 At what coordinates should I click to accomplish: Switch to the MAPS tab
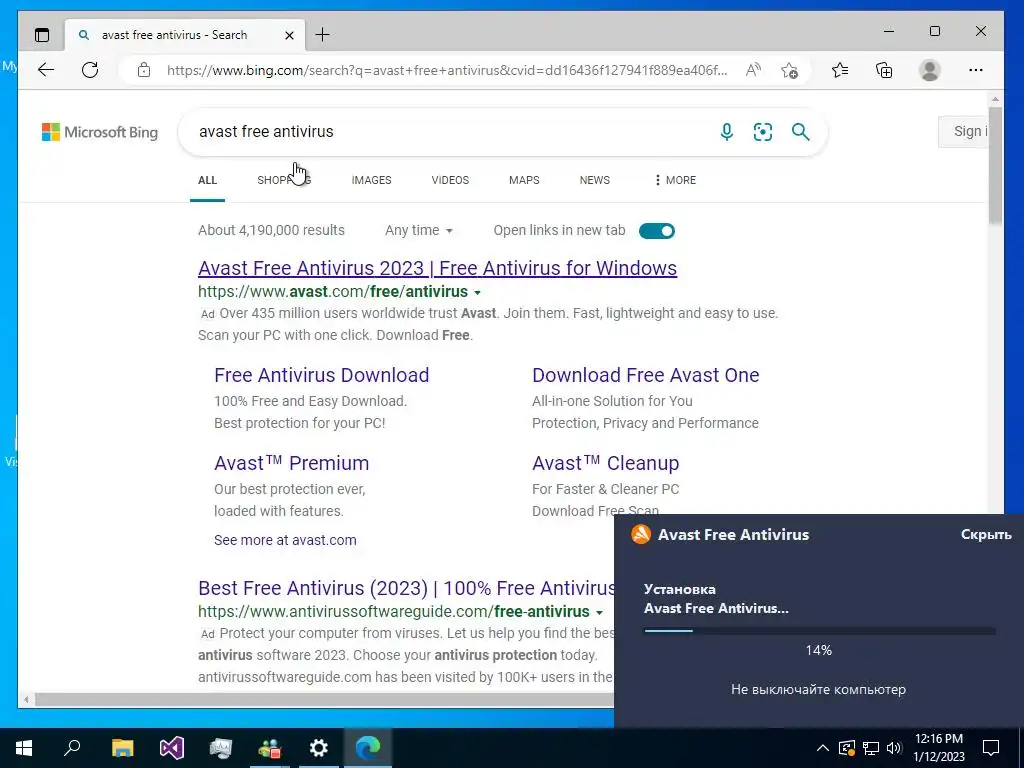pyautogui.click(x=524, y=180)
